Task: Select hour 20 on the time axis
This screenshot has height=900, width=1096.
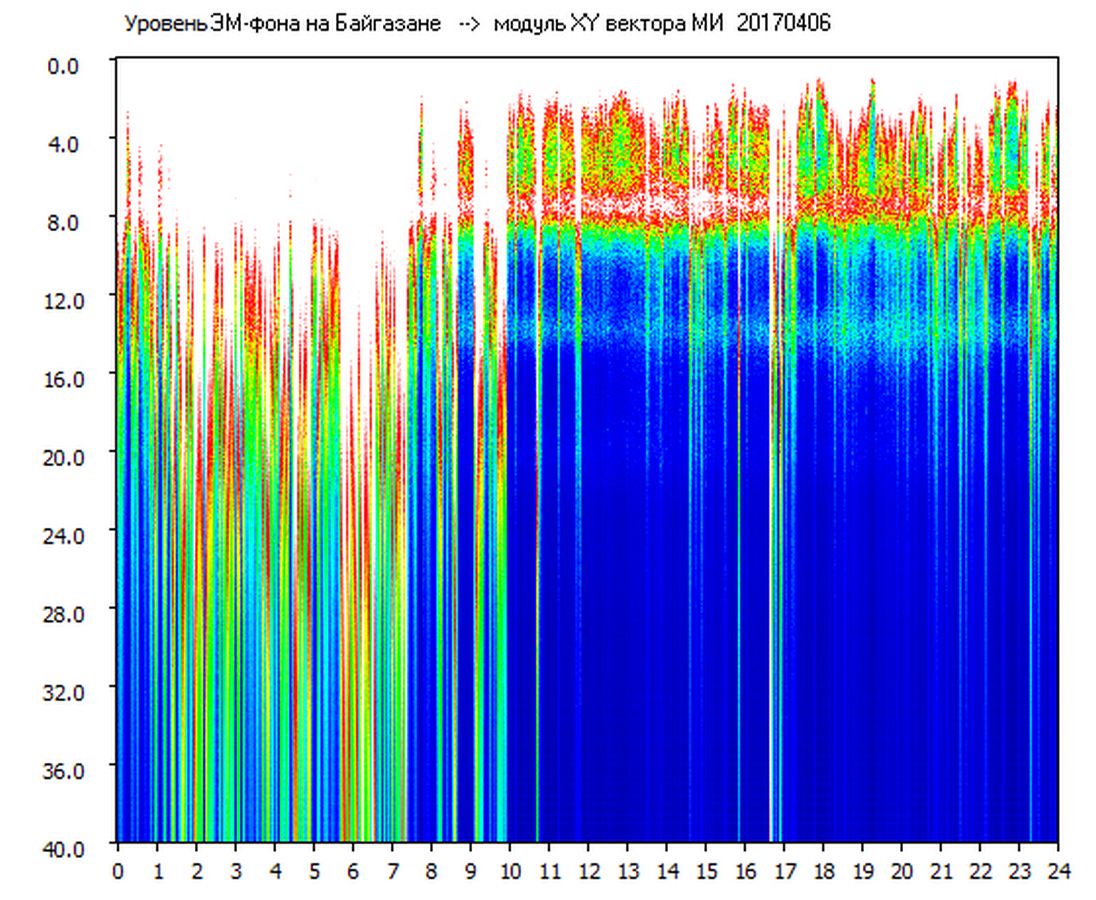Action: tap(902, 871)
